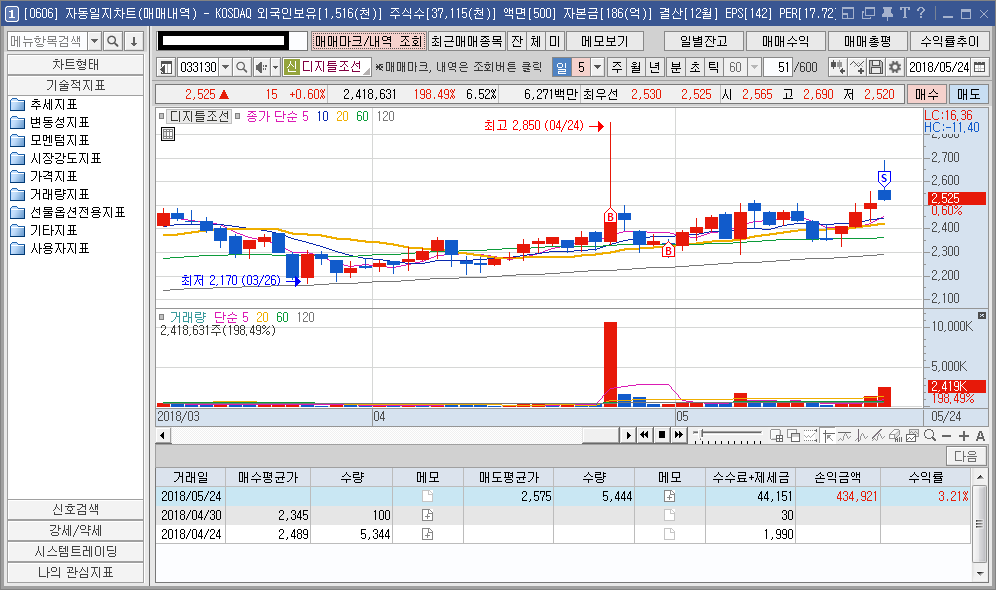Click chart scroll left arrow
The height and width of the screenshot is (590, 996).
pos(163,436)
